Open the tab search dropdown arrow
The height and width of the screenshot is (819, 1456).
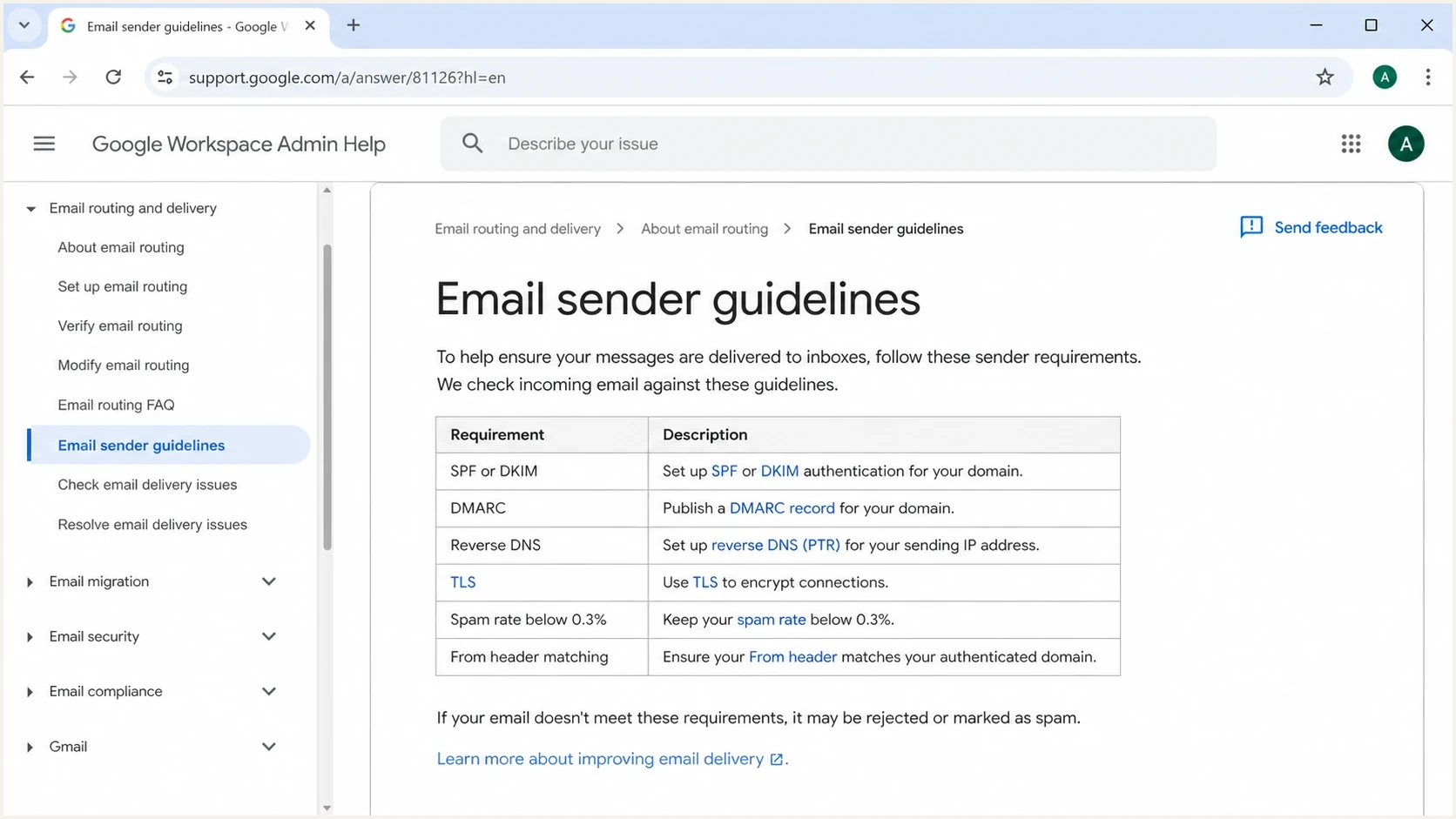(24, 25)
